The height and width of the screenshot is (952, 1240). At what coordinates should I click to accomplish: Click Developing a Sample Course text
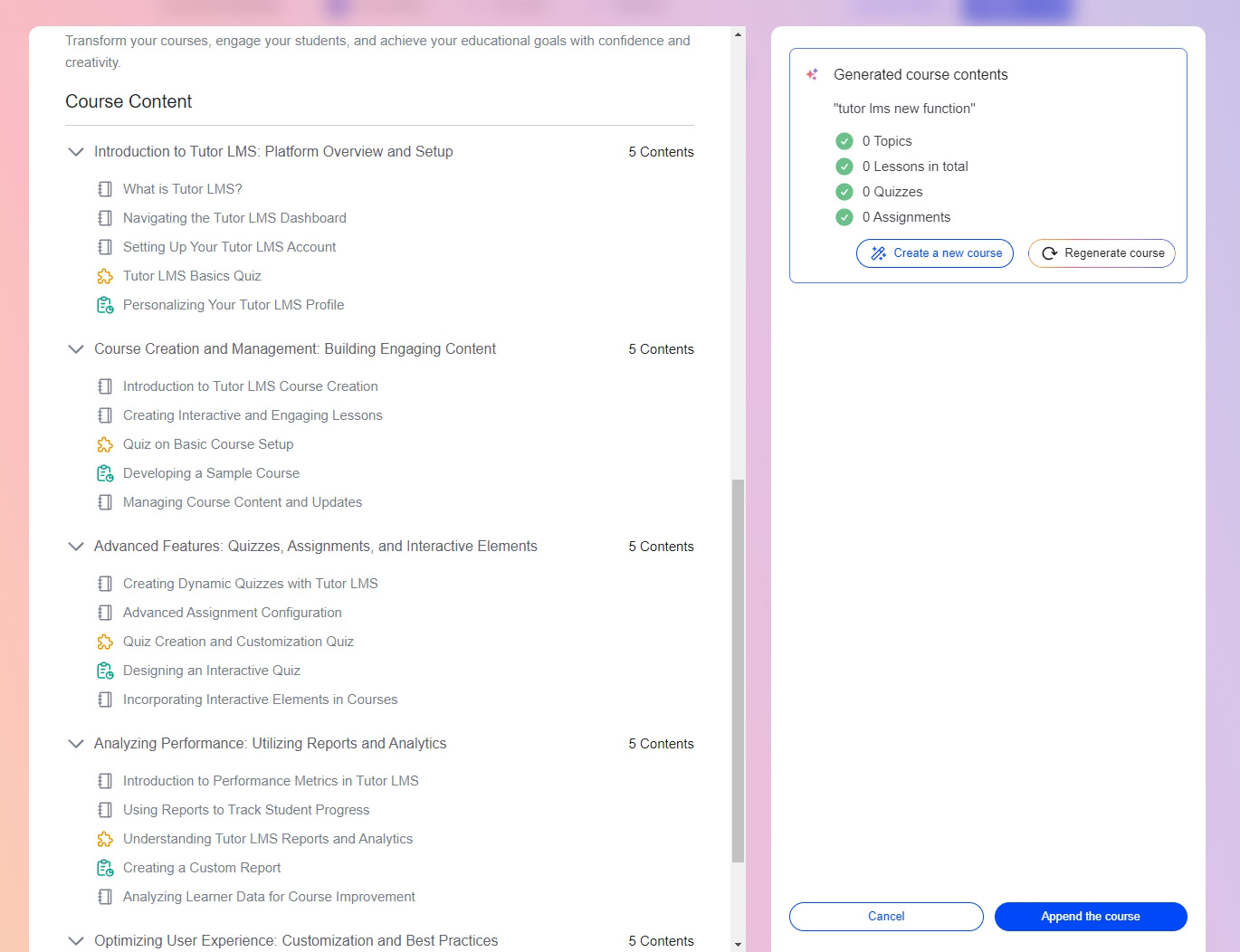pos(211,473)
